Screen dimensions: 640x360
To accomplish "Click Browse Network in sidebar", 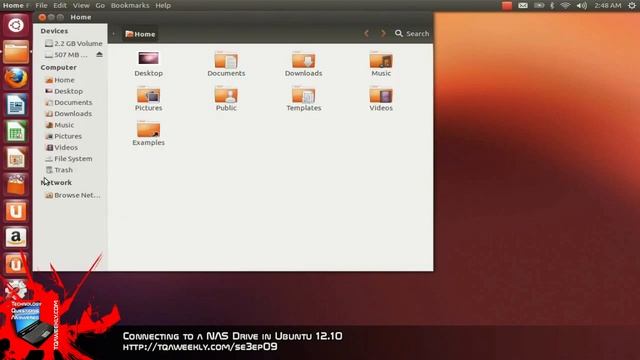I will 73,195.
